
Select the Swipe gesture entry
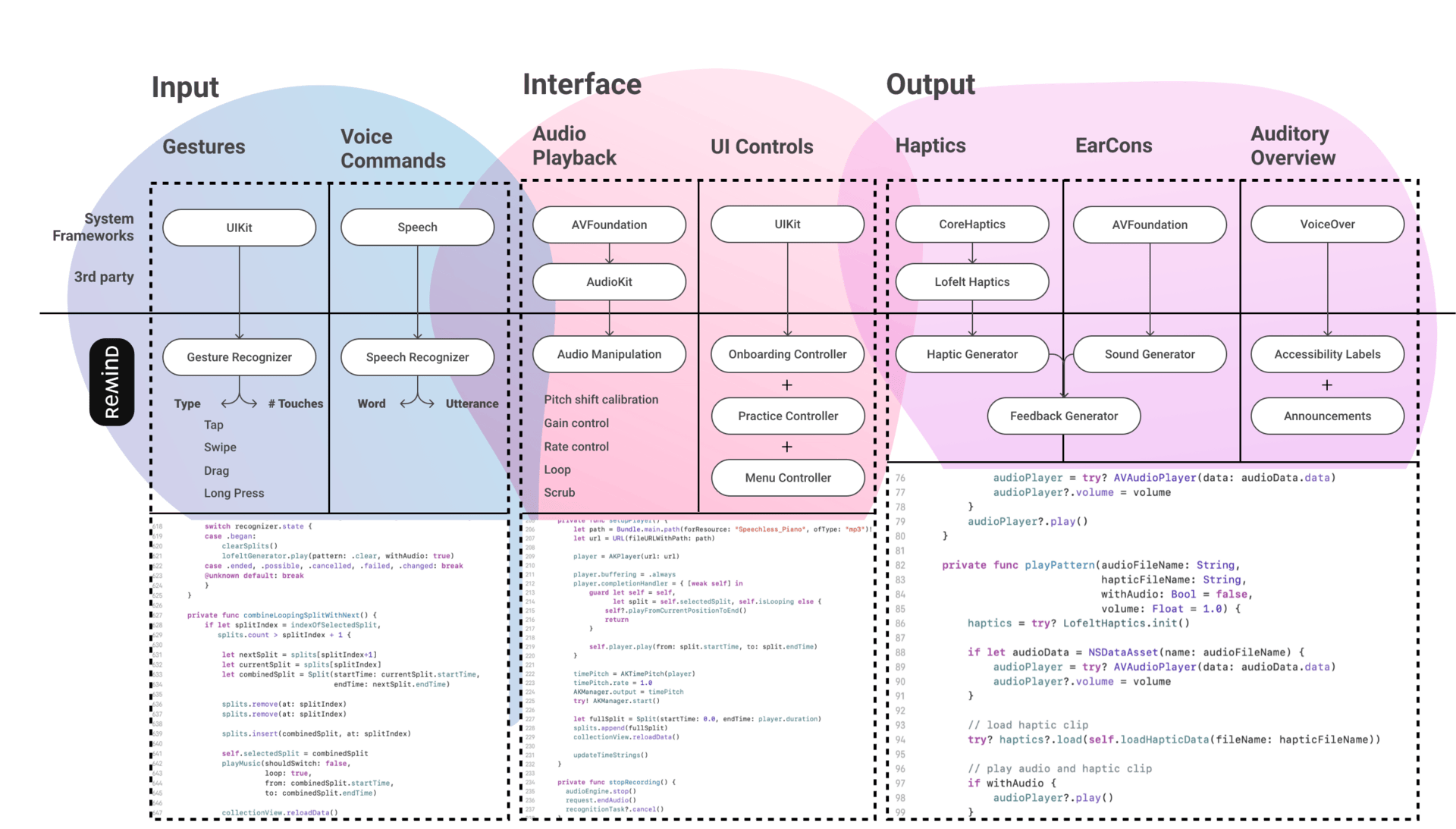point(220,447)
